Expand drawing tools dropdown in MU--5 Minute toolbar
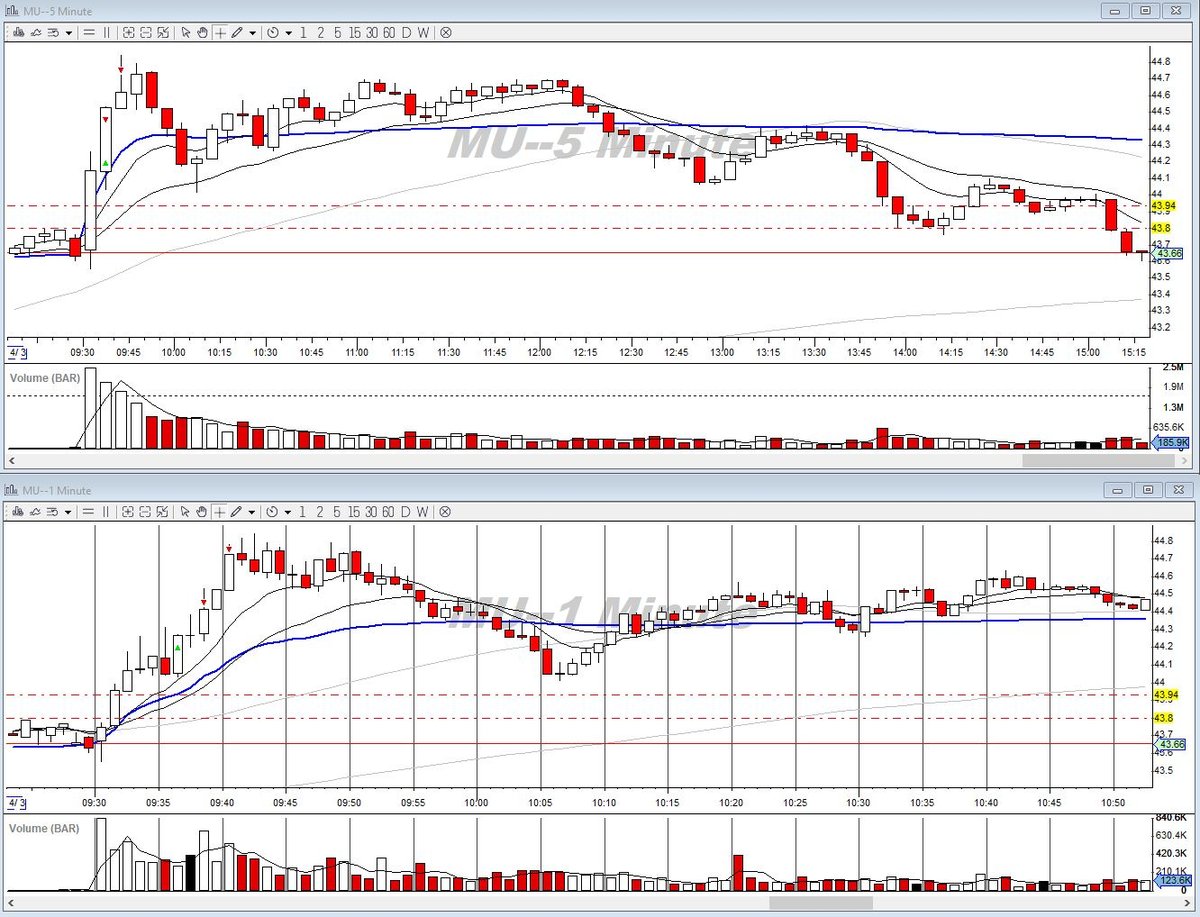Viewport: 1200px width, 917px height. tap(252, 33)
